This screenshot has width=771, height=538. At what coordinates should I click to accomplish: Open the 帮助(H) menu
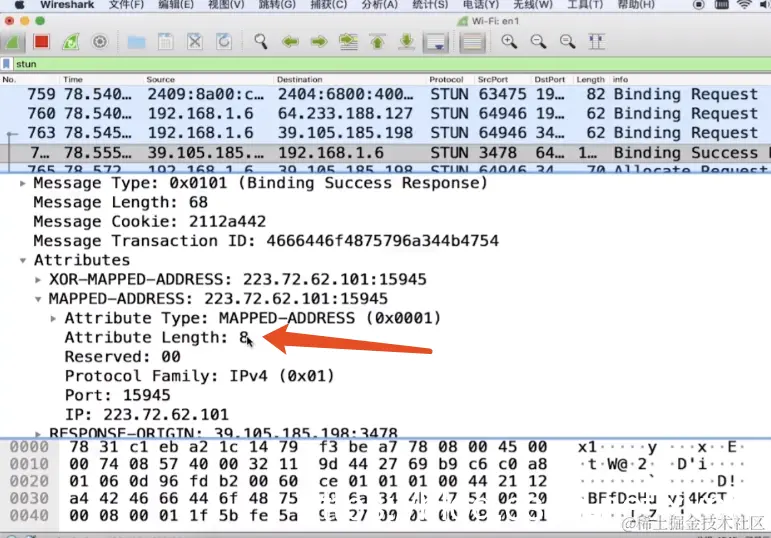click(636, 5)
